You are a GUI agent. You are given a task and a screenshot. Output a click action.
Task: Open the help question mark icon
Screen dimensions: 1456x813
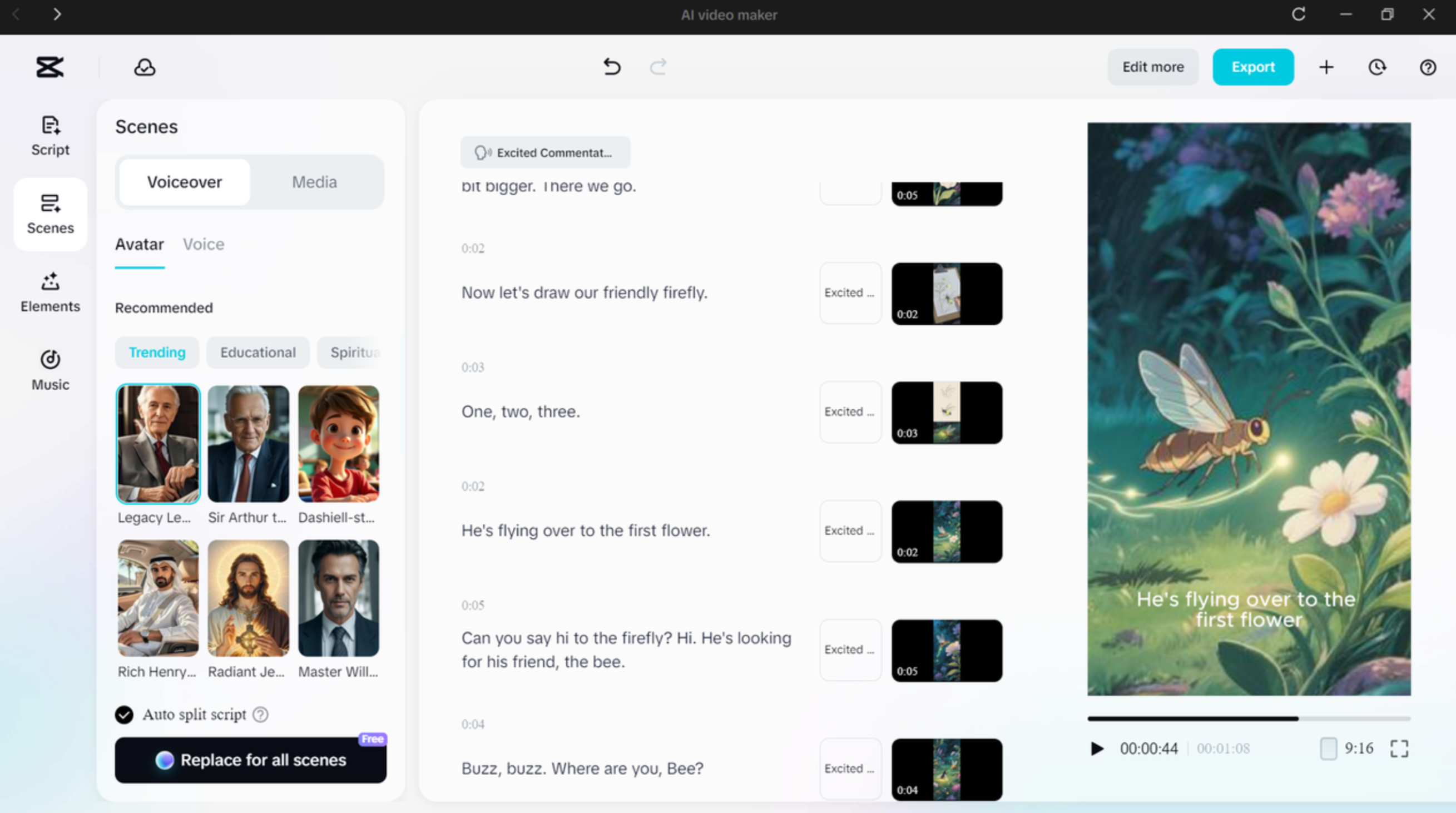click(1428, 67)
